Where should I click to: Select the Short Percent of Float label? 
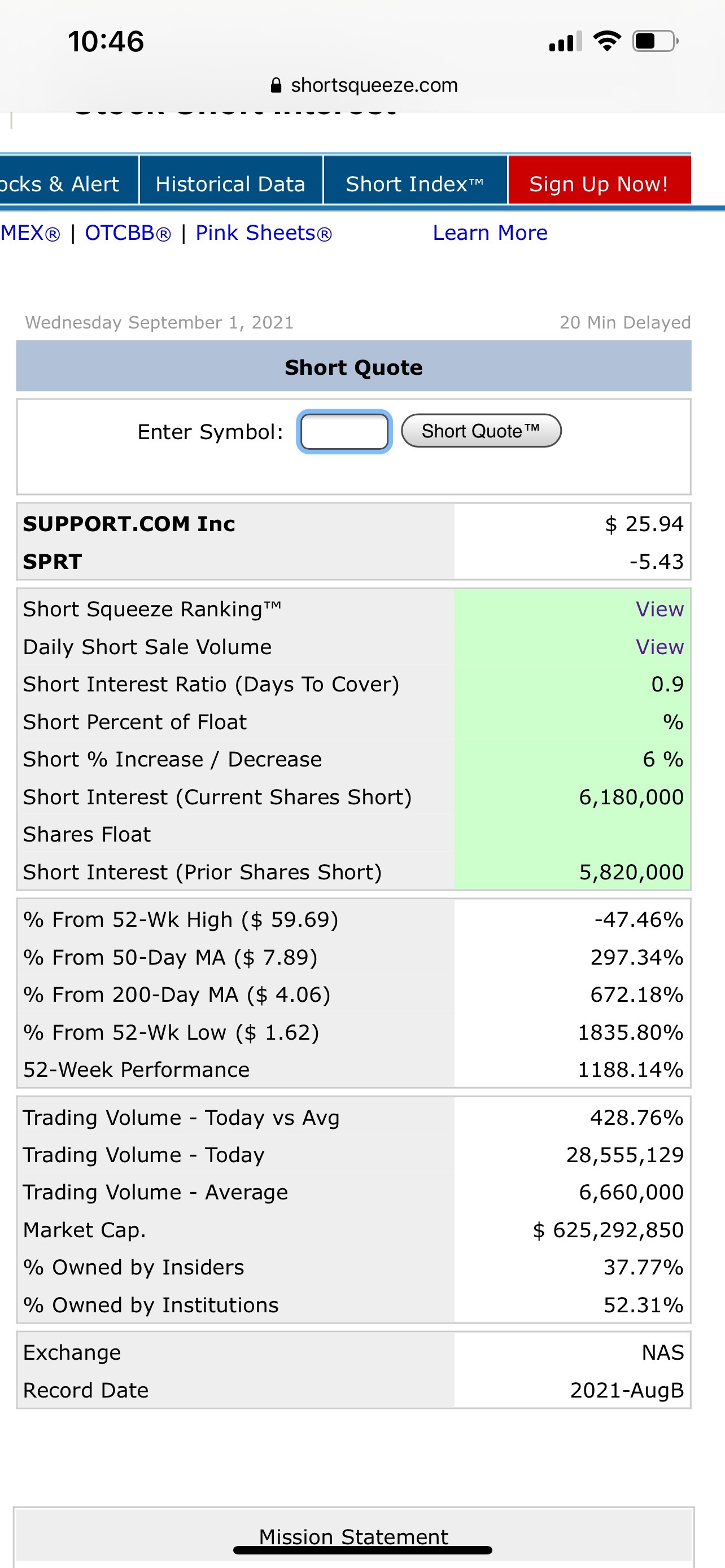point(134,722)
